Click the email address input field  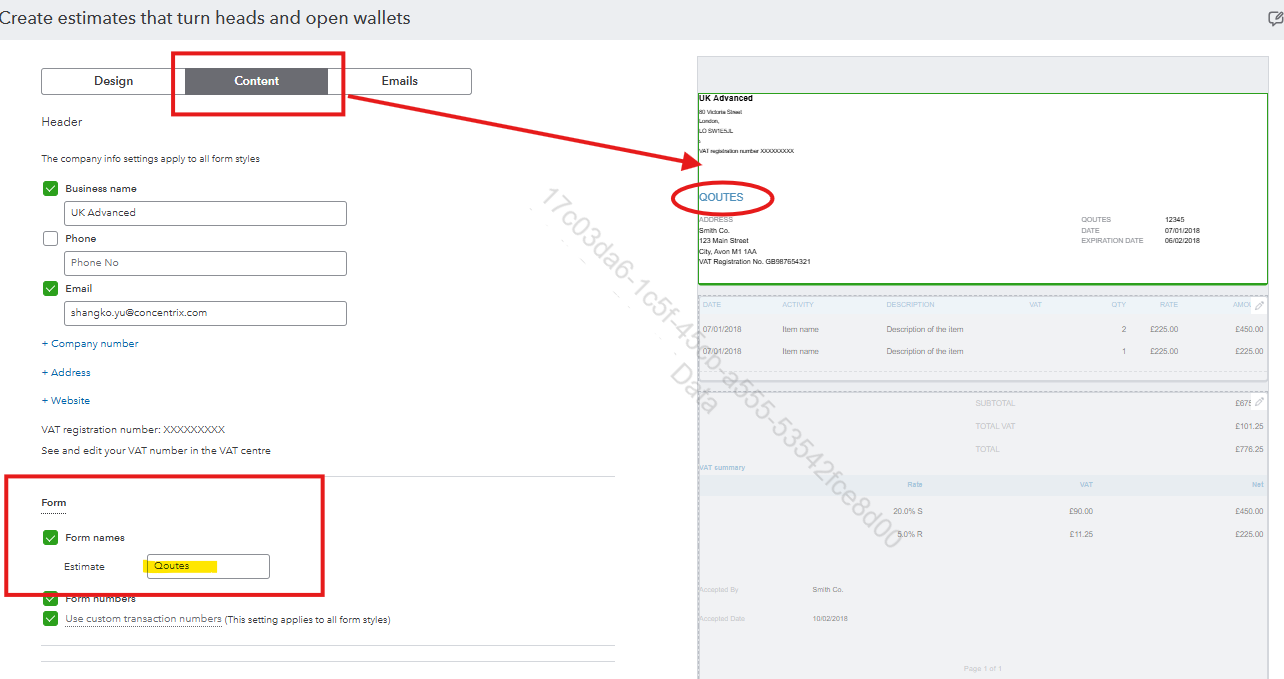(205, 313)
